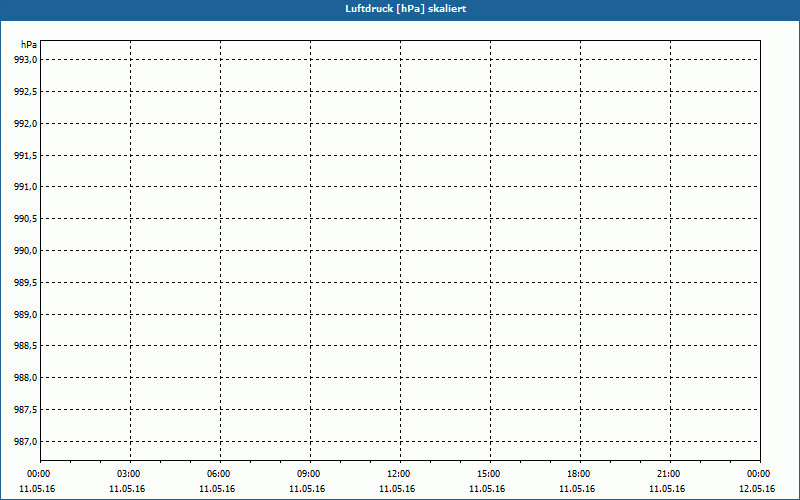Select the 987,0 y-axis label
Viewport: 800px width, 500px height.
pyautogui.click(x=26, y=441)
